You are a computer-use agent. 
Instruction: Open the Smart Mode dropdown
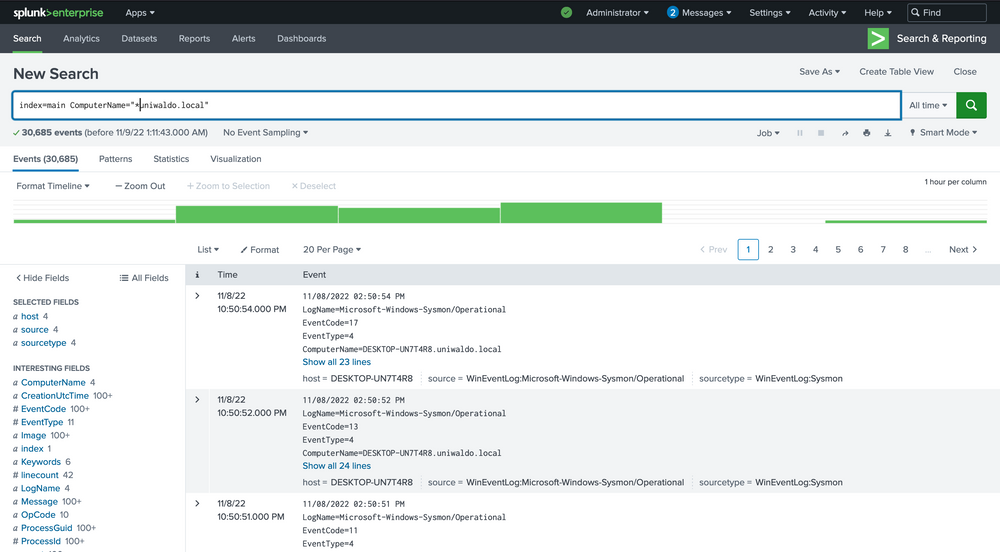943,133
